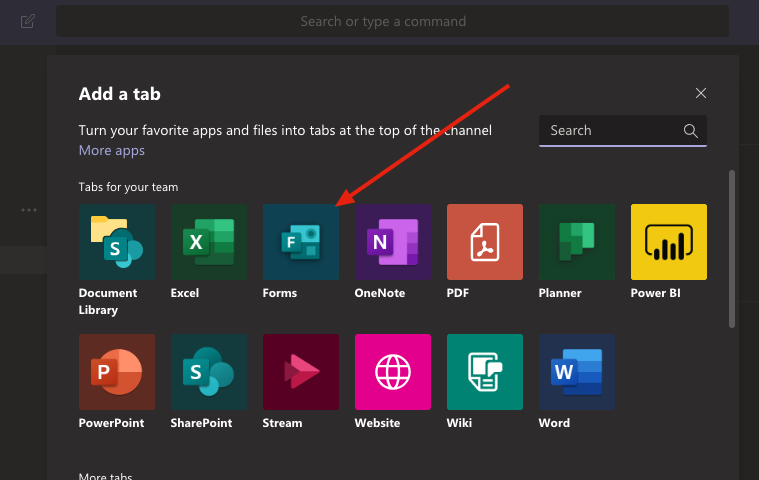Choose the SharePoint app tile
Screen dimensions: 759x480
tap(209, 372)
